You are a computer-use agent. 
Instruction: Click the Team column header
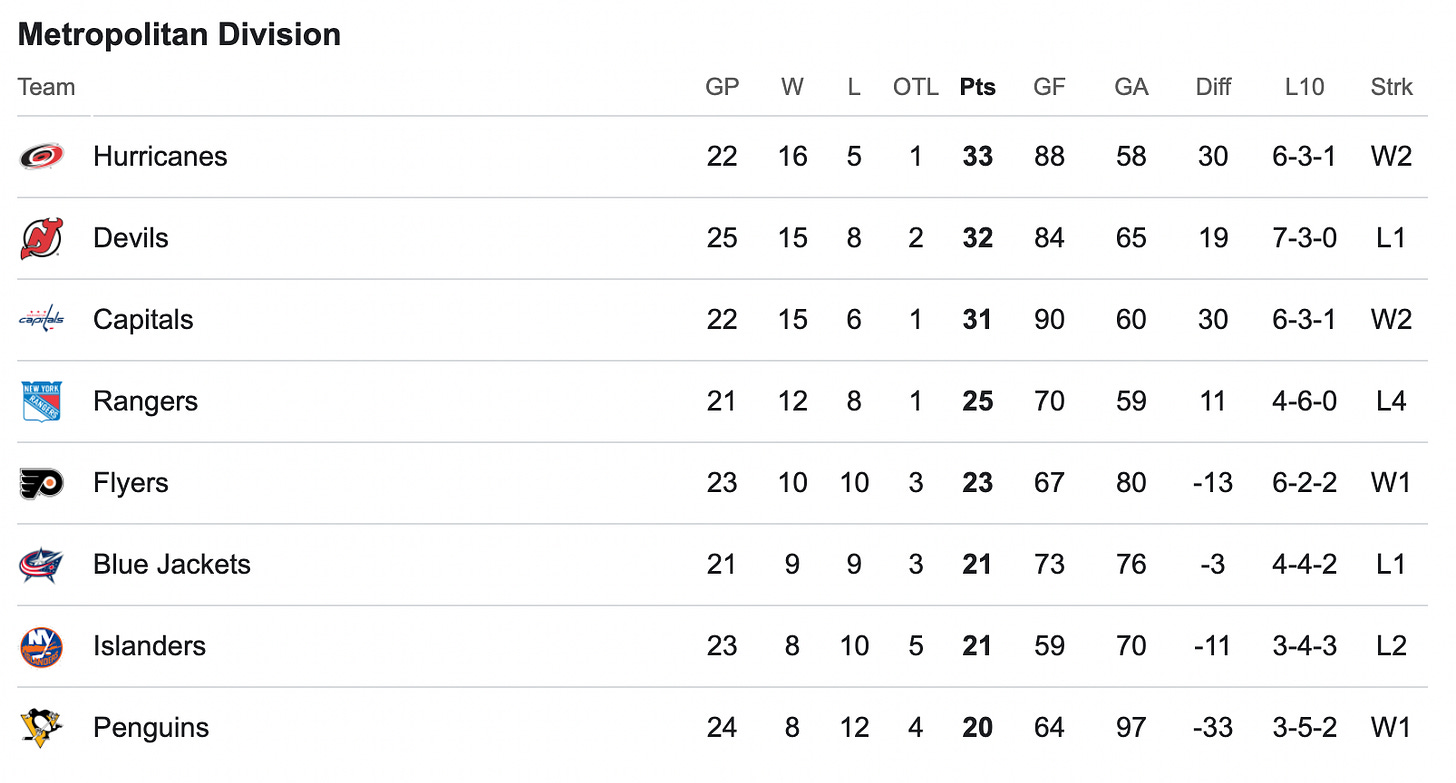coord(46,87)
